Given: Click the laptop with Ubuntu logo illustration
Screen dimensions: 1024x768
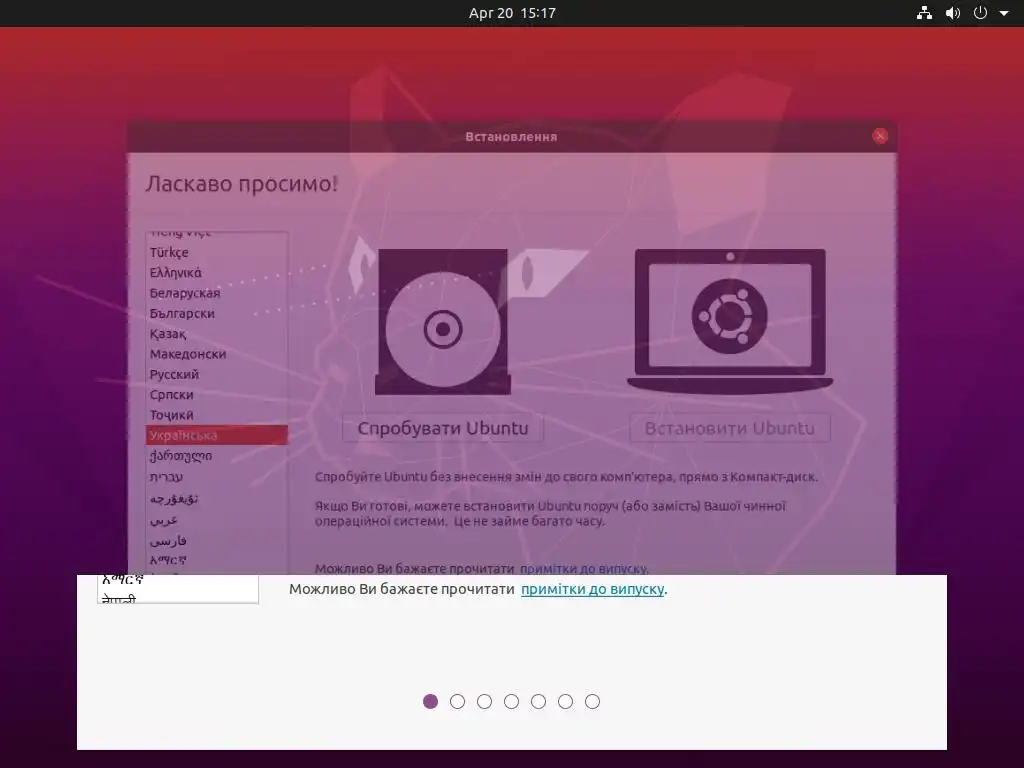Looking at the screenshot, I should coord(729,321).
